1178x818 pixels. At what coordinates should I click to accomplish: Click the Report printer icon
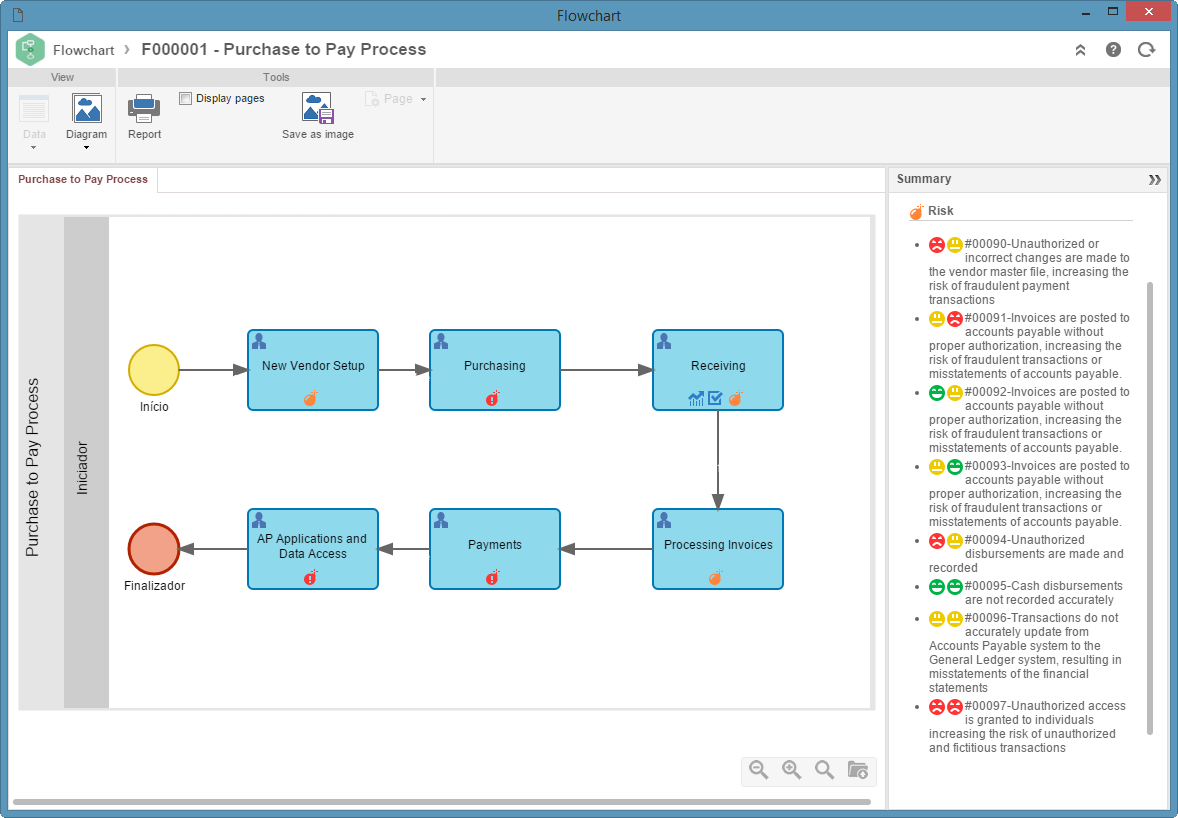(143, 109)
